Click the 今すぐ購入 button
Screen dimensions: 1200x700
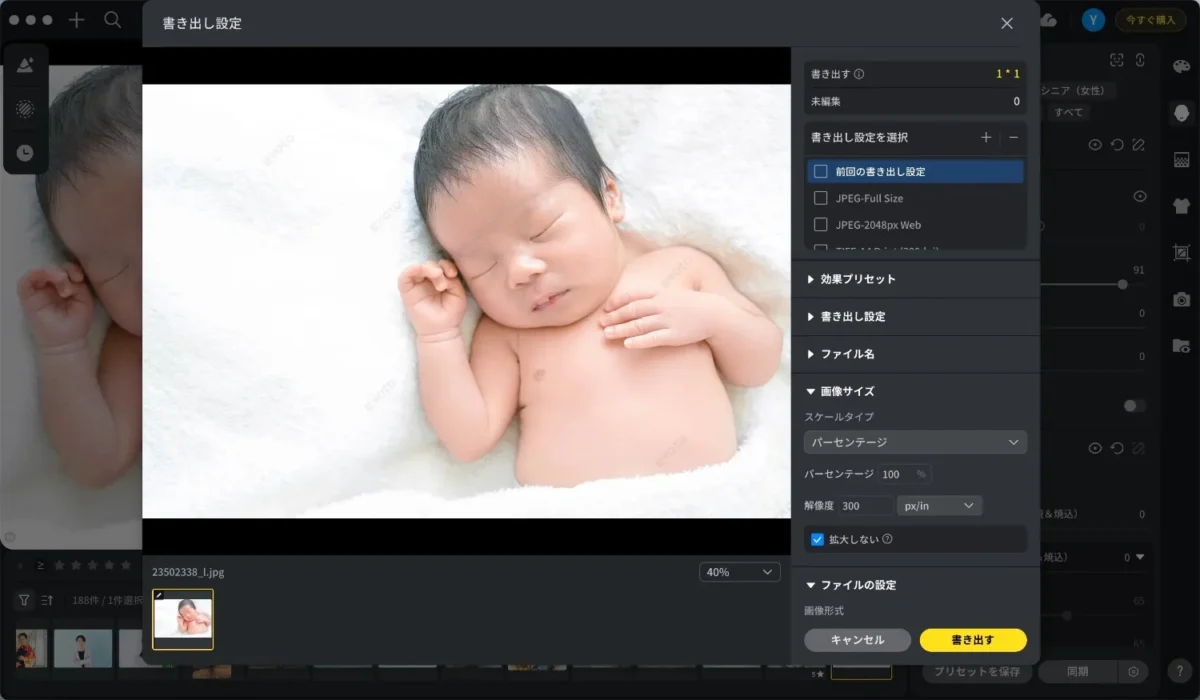point(1151,20)
